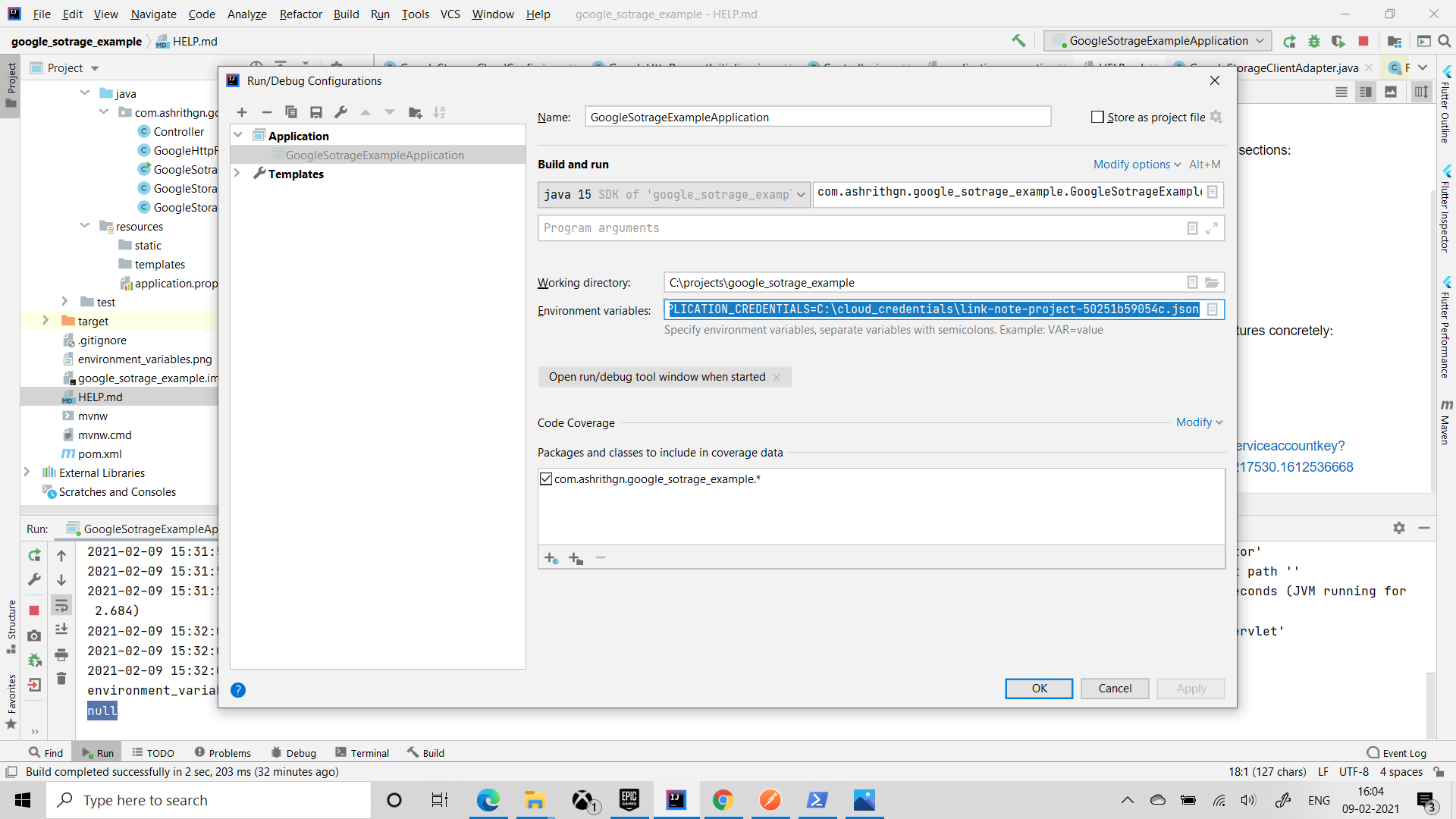The width and height of the screenshot is (1456, 819).
Task: Open the Event Log
Action: [x=1396, y=753]
